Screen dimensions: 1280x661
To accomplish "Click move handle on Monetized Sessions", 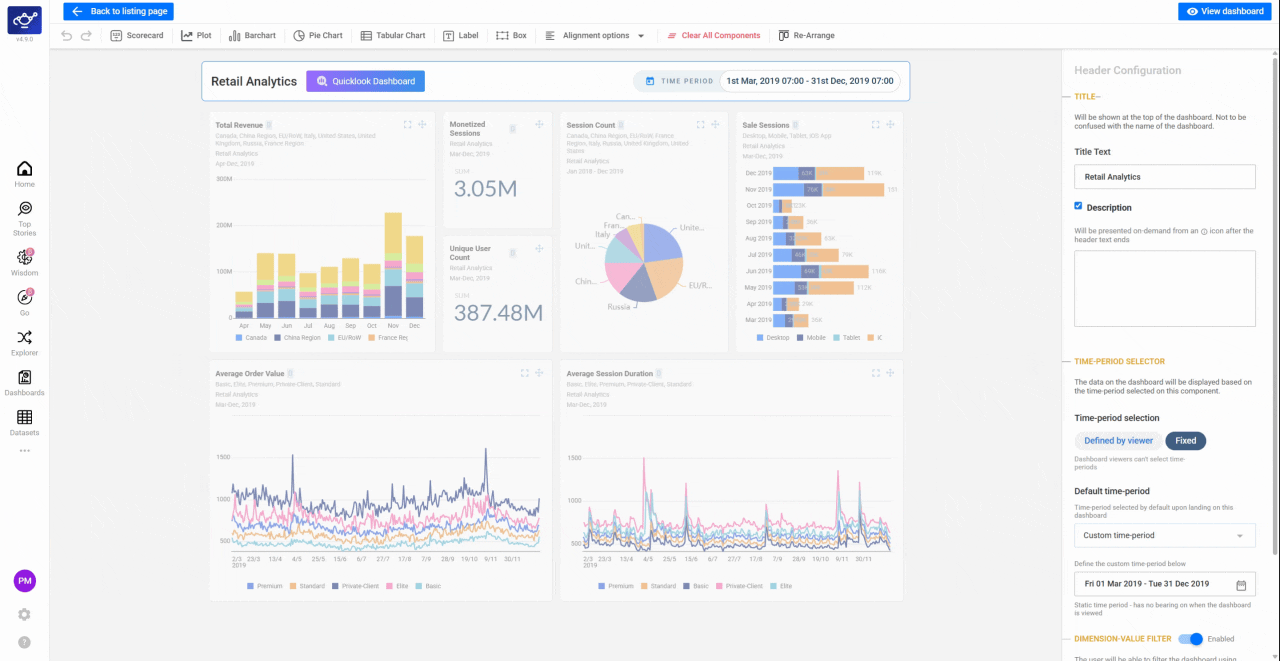I will (539, 125).
